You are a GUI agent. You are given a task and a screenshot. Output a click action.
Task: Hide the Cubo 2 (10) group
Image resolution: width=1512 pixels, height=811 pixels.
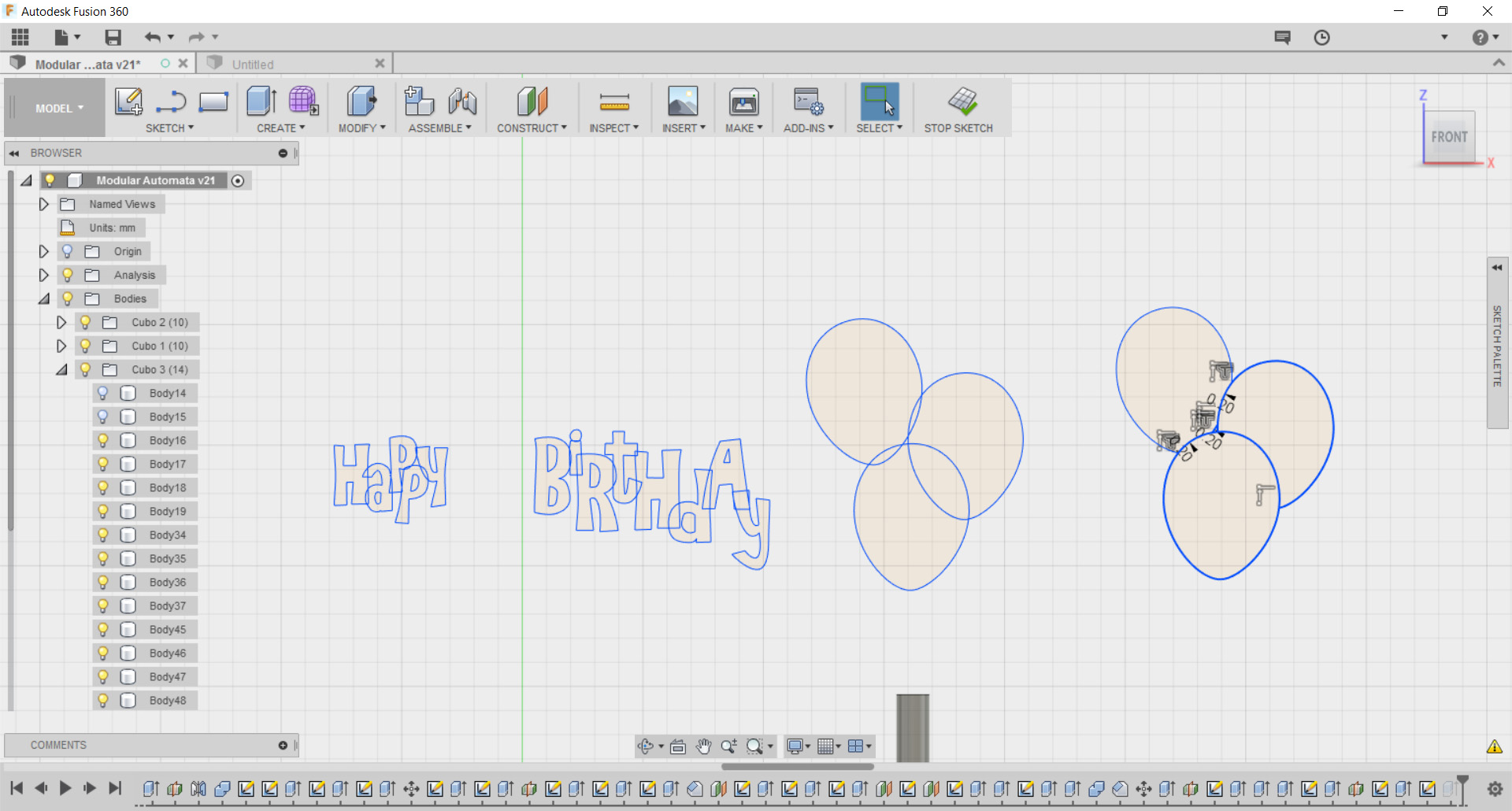click(x=86, y=322)
